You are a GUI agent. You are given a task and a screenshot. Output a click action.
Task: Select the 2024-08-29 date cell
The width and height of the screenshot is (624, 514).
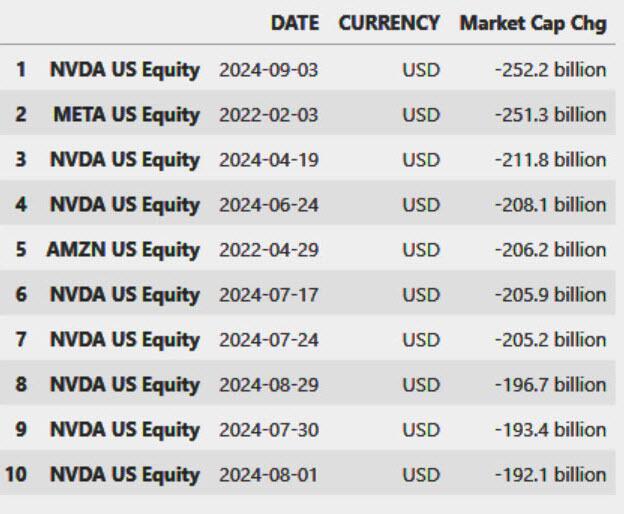(268, 385)
